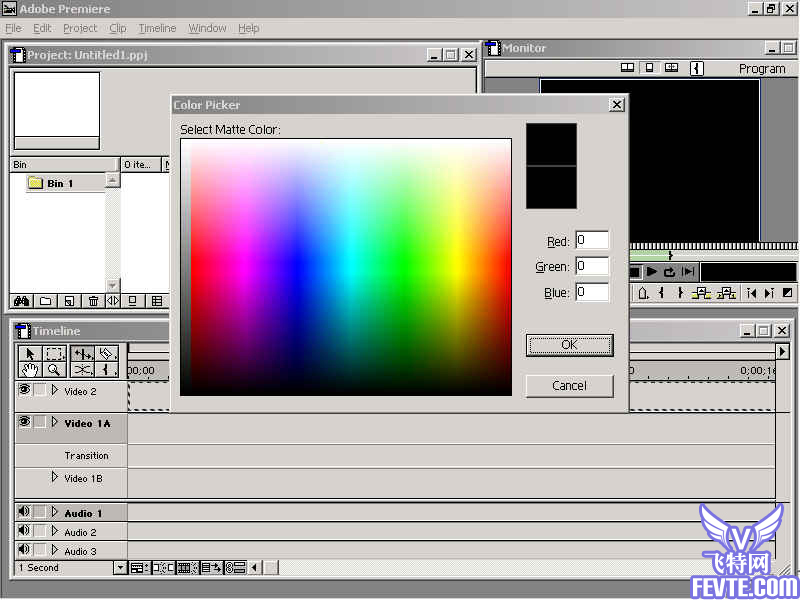This screenshot has height=600, width=800.
Task: Open the 1 Second time zoom dropdown
Action: click(120, 567)
